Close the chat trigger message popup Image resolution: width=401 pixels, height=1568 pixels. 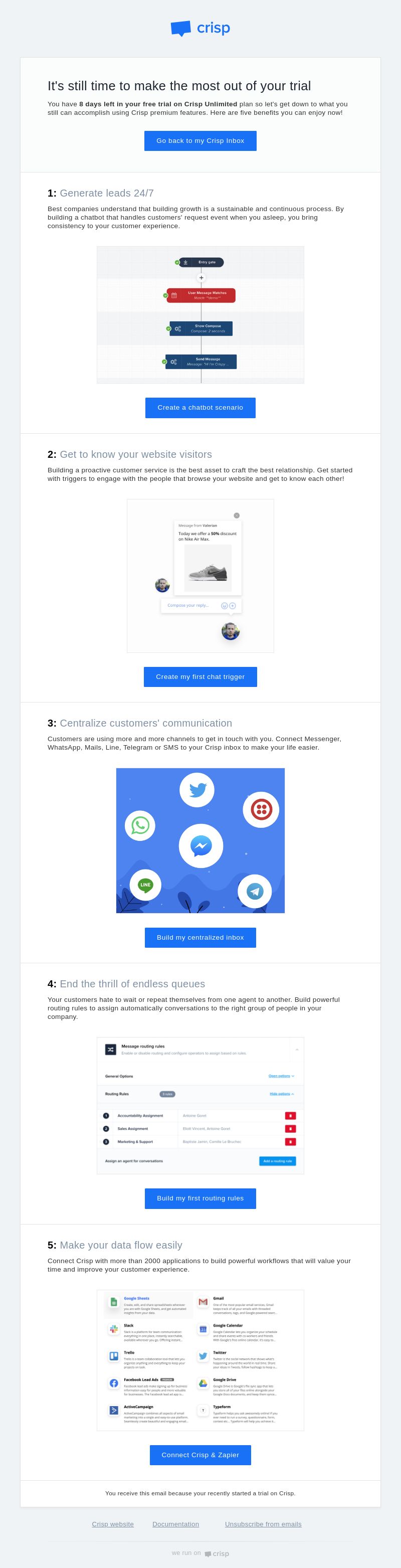(237, 515)
